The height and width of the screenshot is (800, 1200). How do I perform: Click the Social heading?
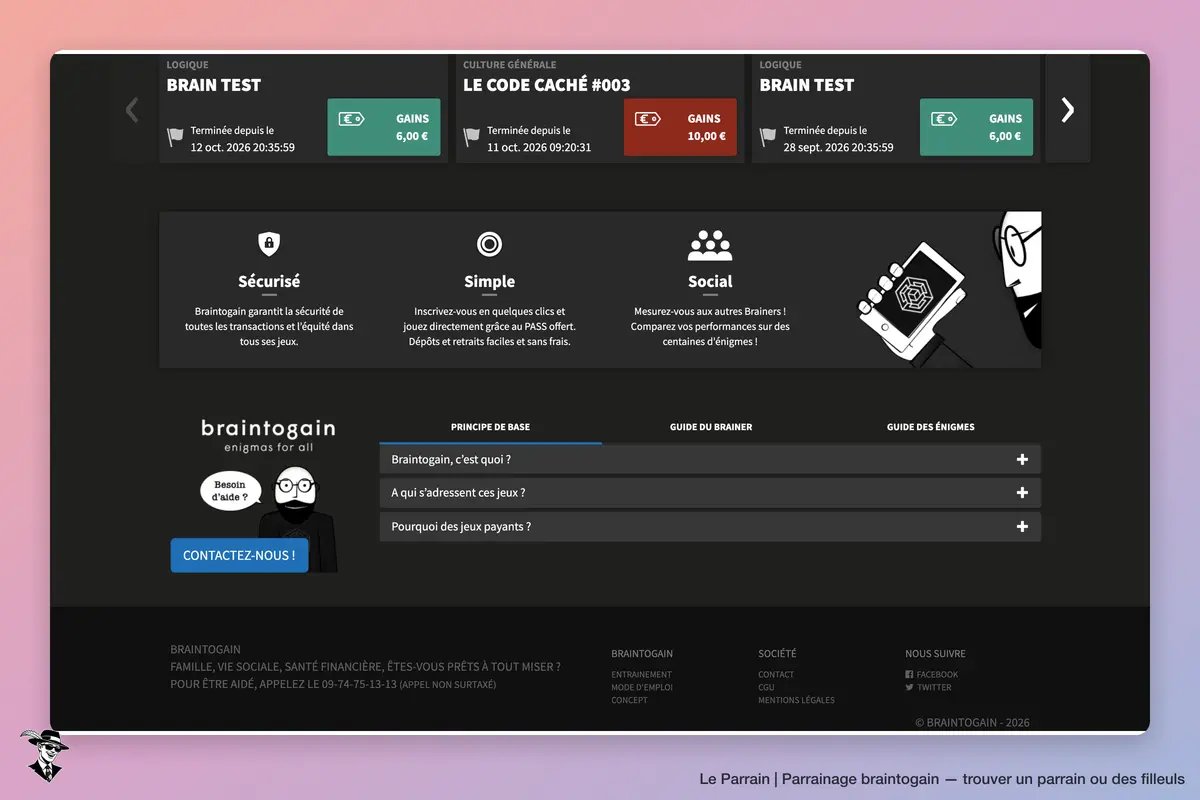pos(710,282)
